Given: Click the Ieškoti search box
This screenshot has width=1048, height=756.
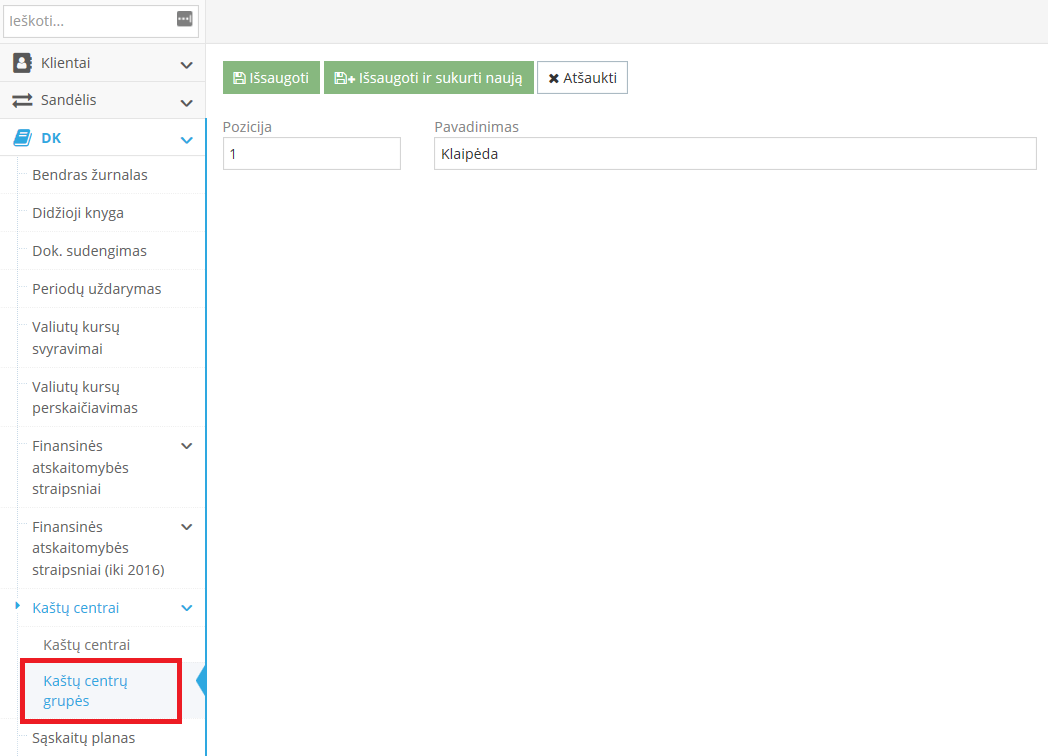Looking at the screenshot, I should click(x=90, y=20).
